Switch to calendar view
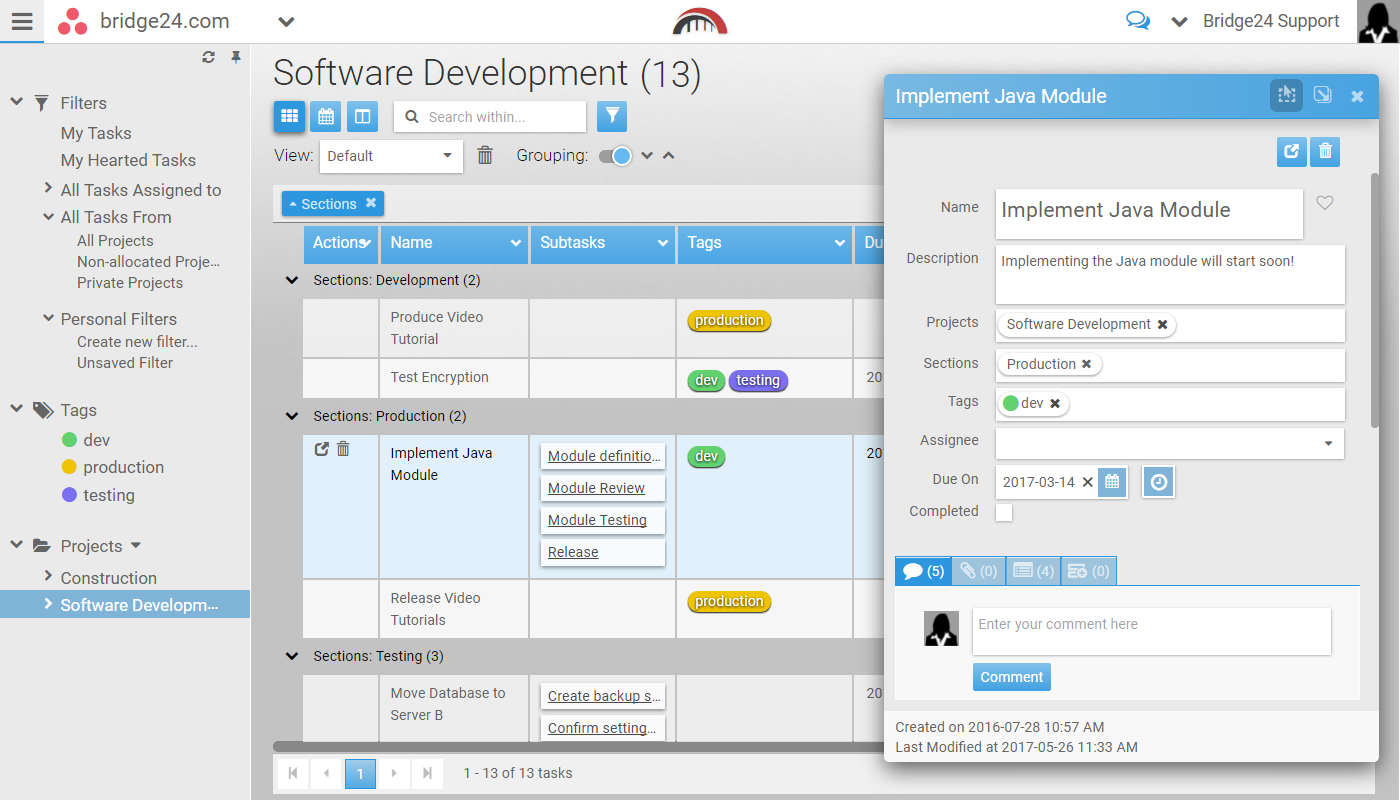 click(326, 116)
